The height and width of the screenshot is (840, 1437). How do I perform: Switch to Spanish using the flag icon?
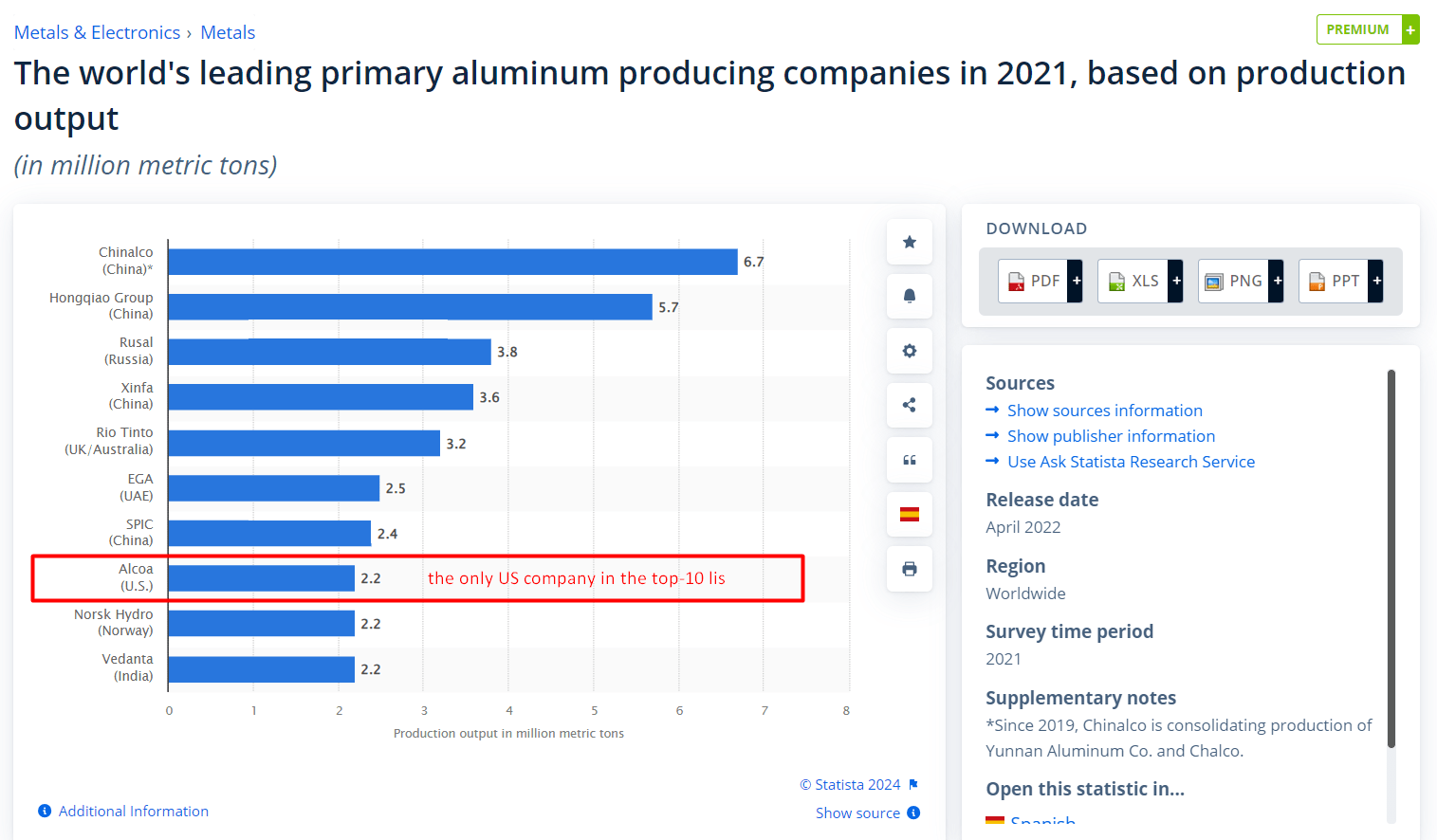click(x=909, y=514)
